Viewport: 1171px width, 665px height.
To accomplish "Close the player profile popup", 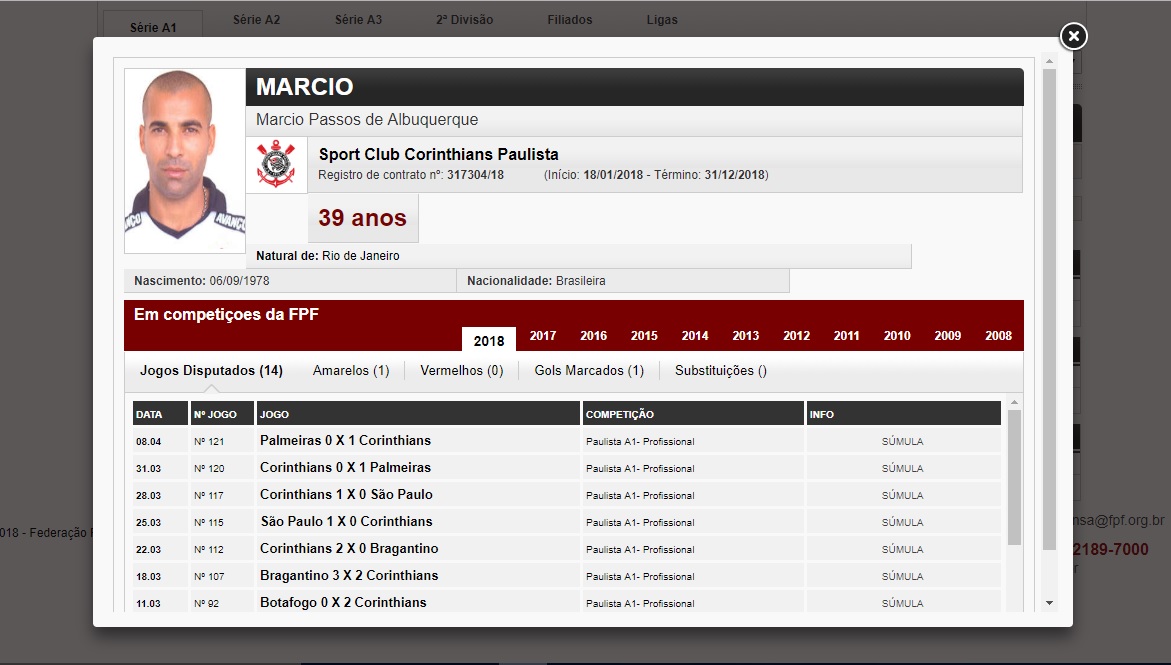I will coord(1073,36).
